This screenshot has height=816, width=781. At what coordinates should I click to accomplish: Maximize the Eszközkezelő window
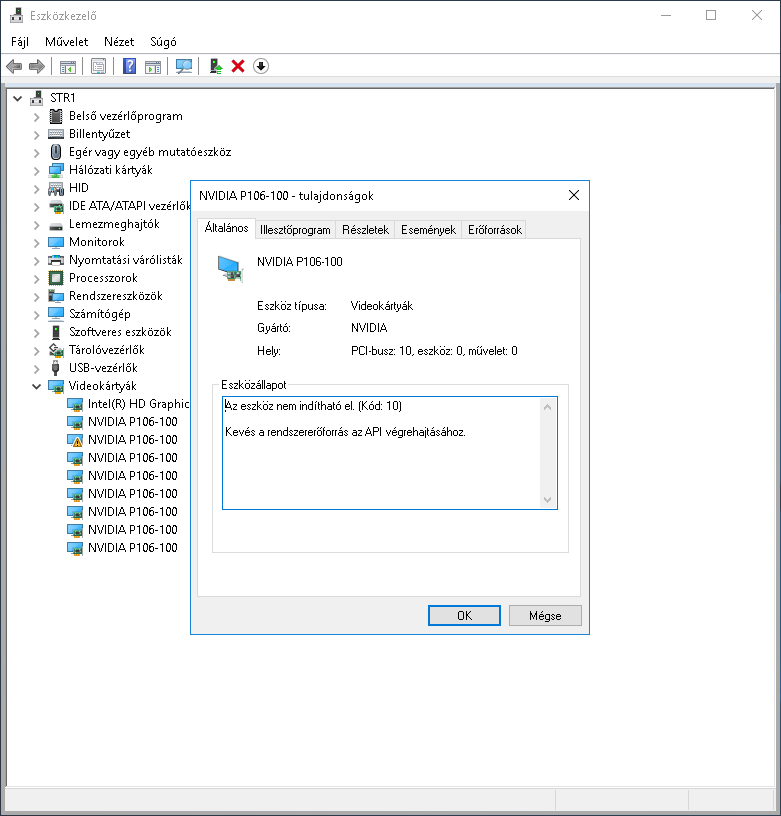pyautogui.click(x=711, y=16)
